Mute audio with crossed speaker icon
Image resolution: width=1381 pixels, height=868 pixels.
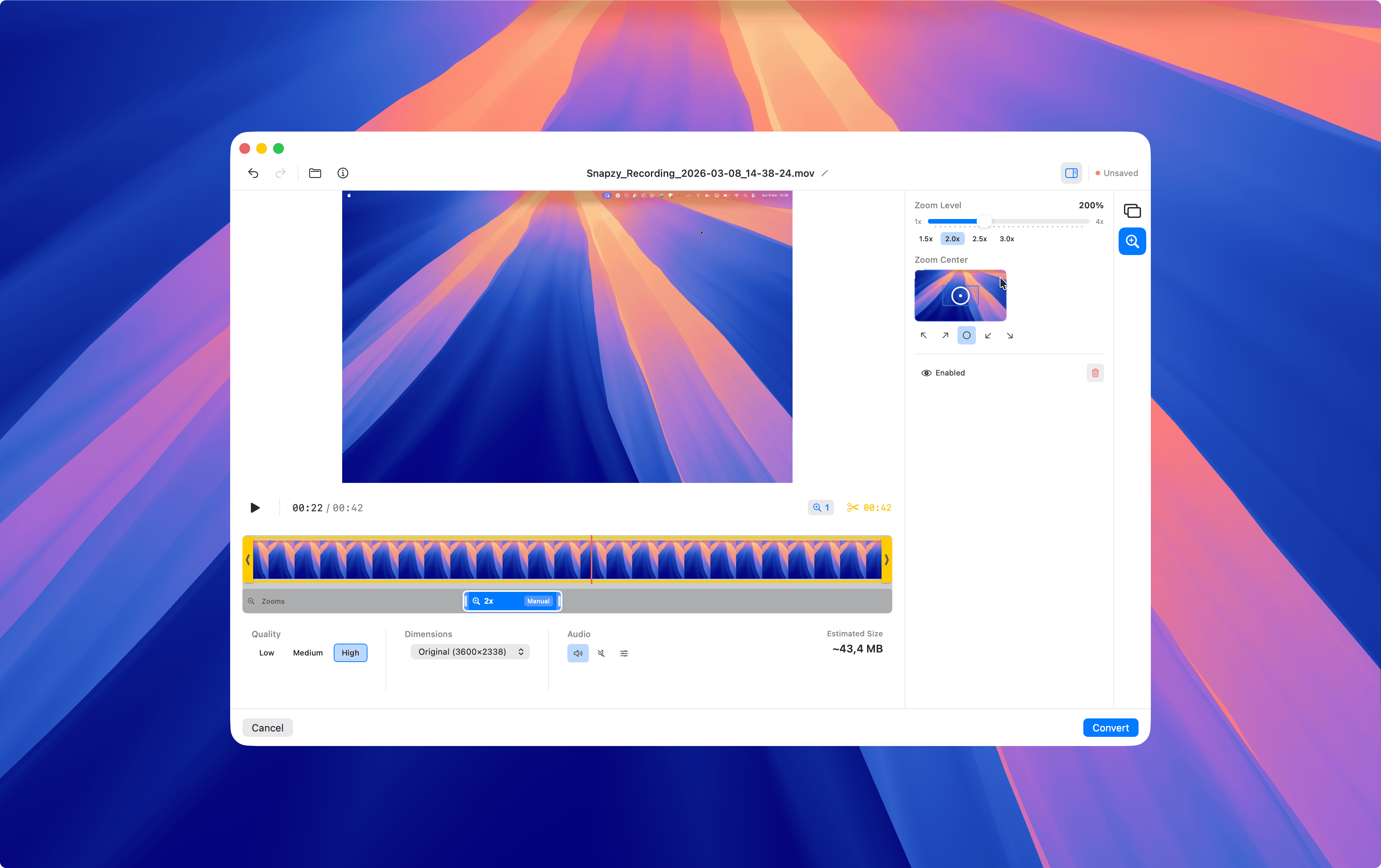(x=601, y=653)
